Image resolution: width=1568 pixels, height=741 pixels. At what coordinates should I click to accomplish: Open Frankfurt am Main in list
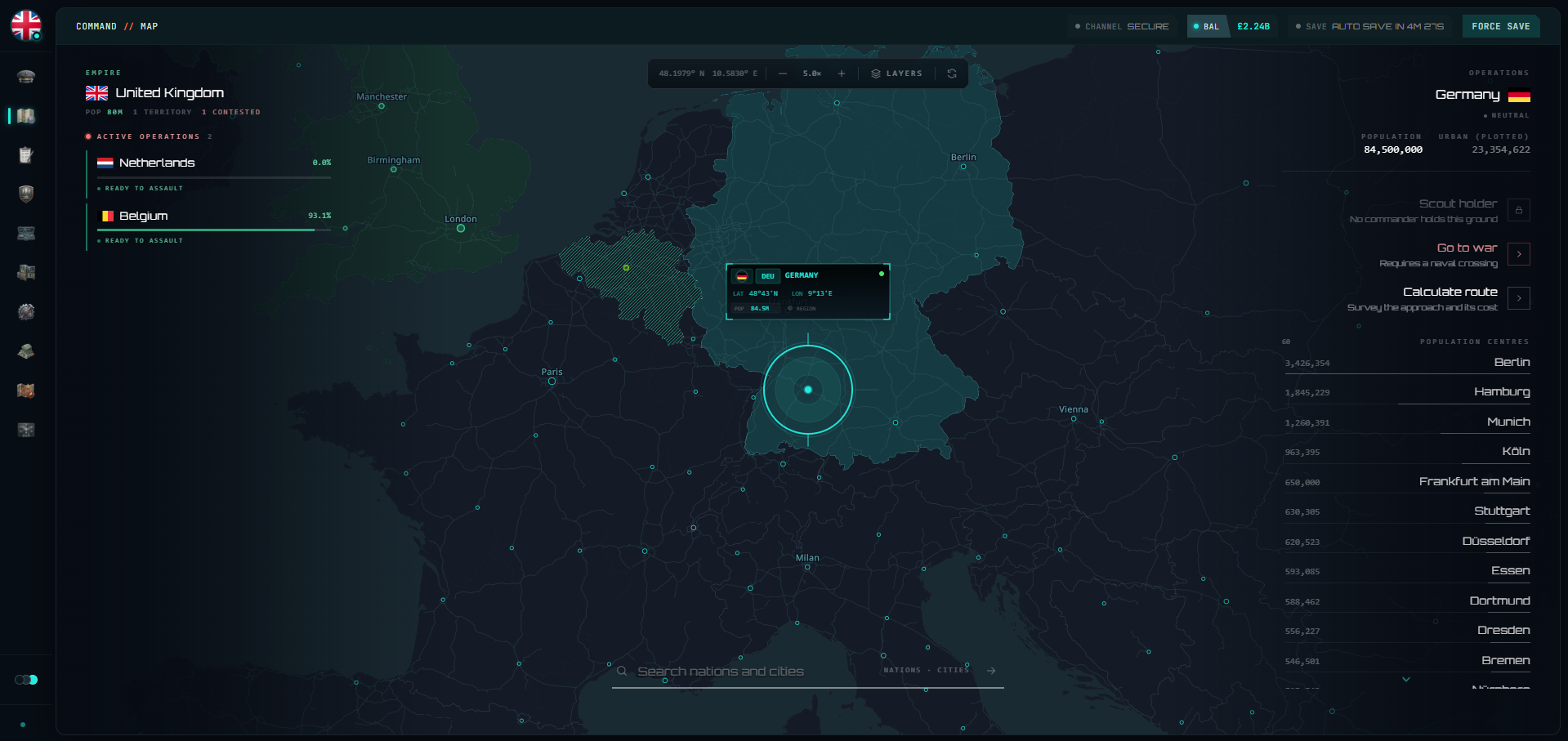(1407, 481)
